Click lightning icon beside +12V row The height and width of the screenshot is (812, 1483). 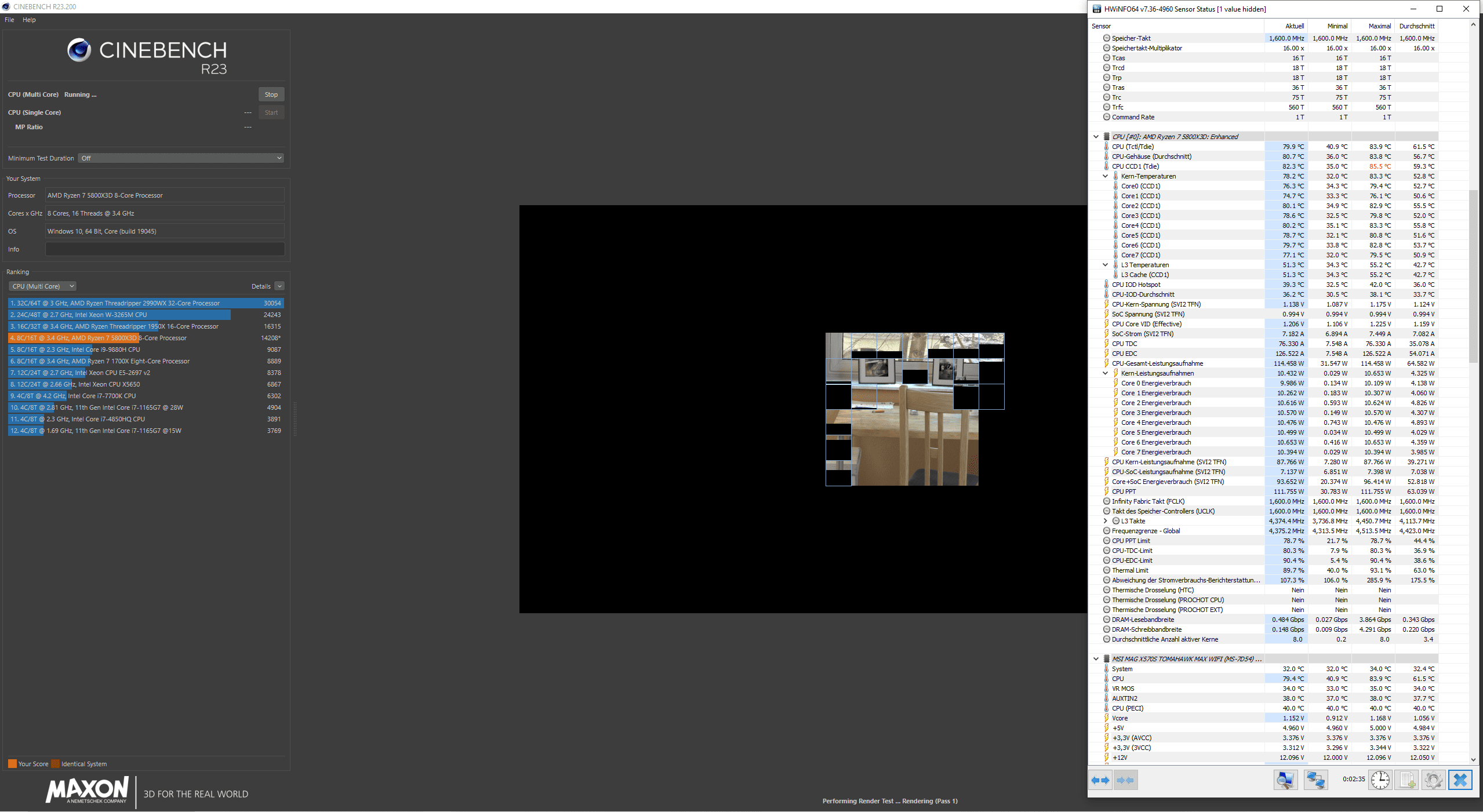(x=1107, y=758)
